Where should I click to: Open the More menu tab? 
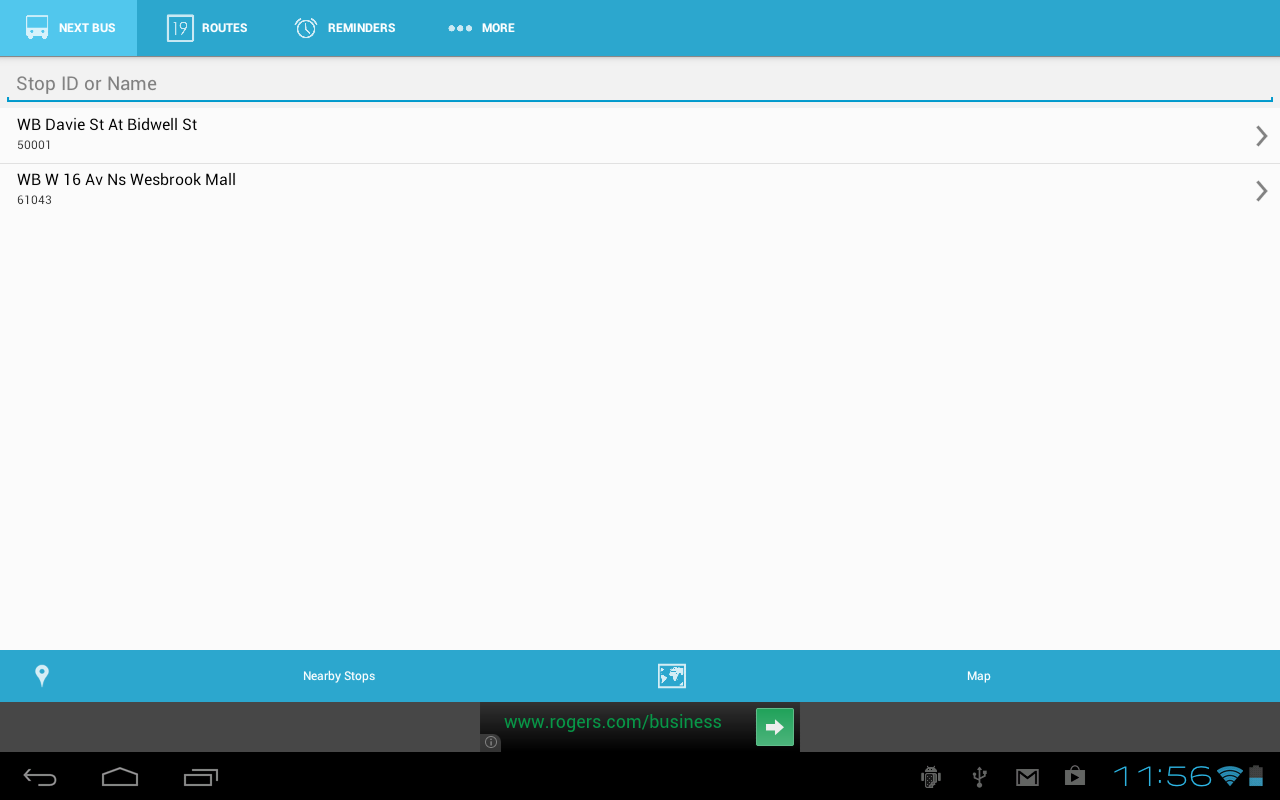pos(481,28)
